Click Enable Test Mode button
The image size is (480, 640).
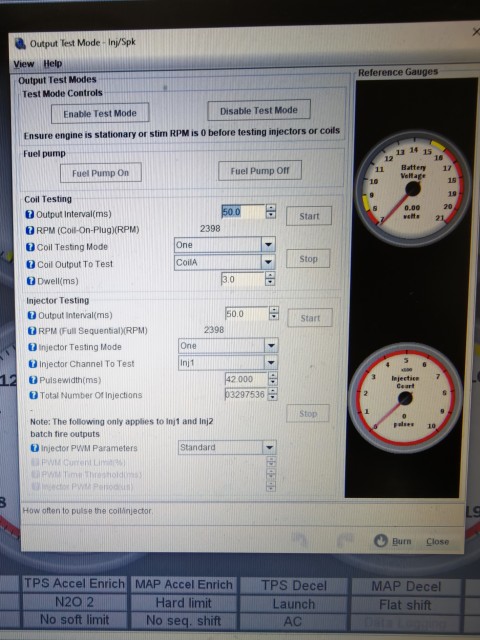[x=100, y=113]
